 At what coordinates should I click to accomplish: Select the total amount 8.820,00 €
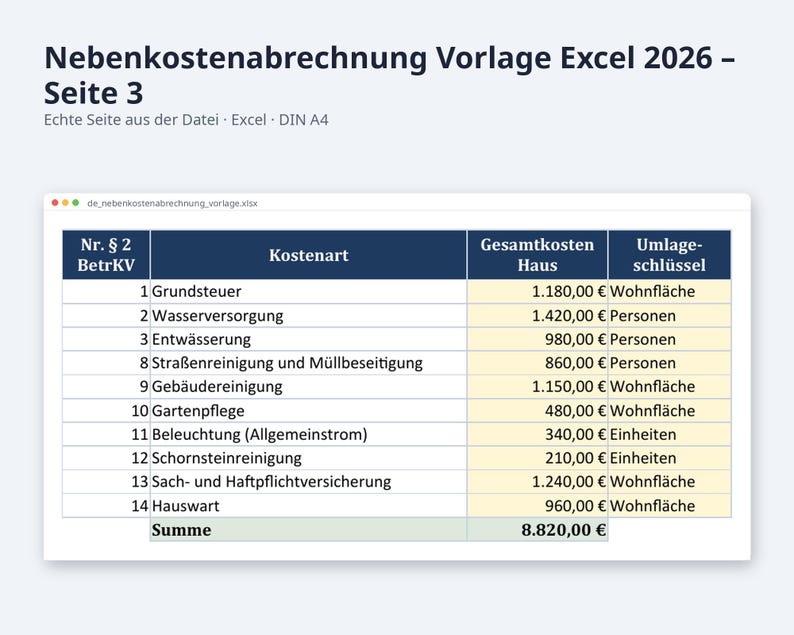(x=537, y=530)
